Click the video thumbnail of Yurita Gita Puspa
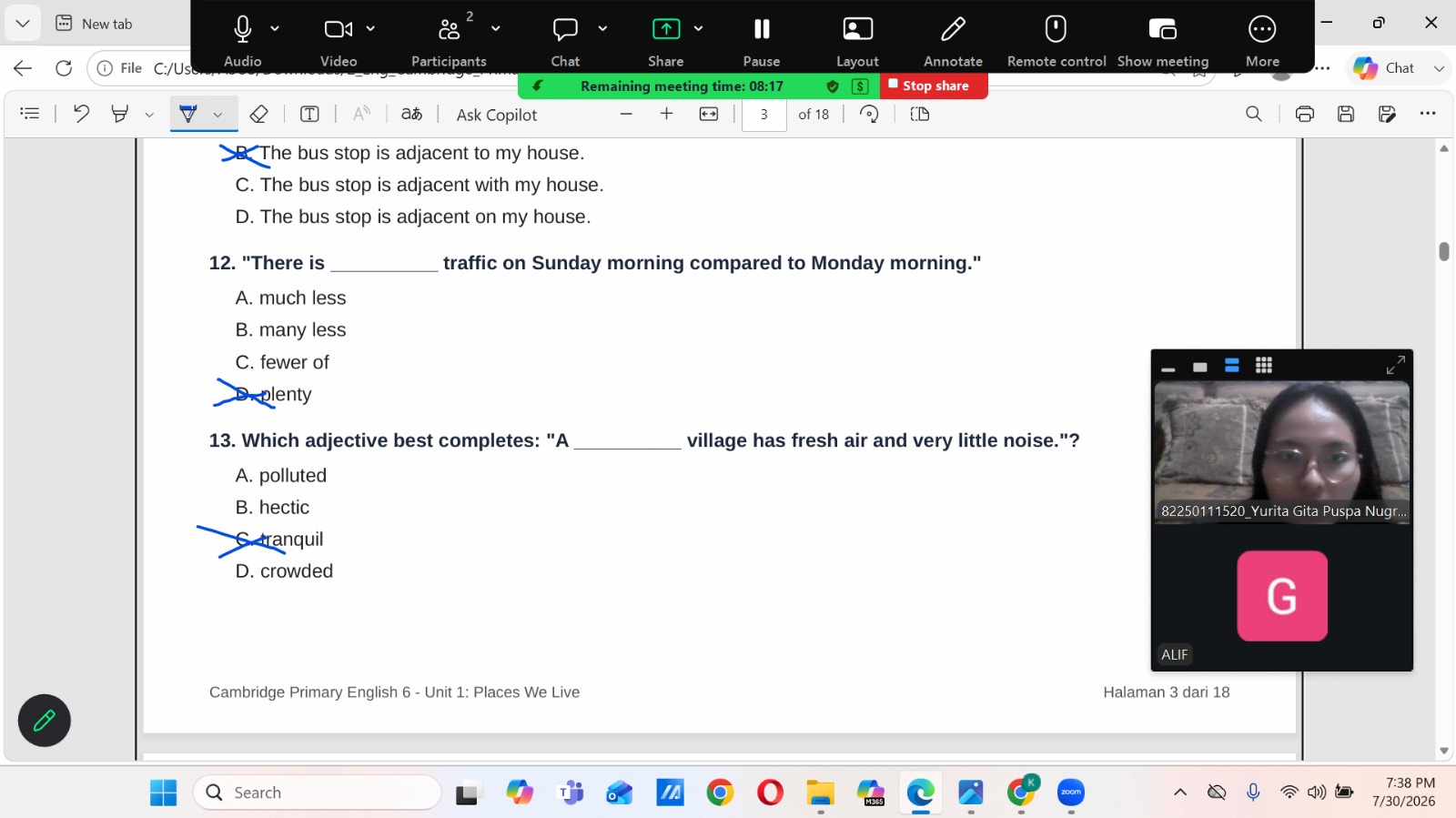The image size is (1456, 818). tap(1282, 451)
